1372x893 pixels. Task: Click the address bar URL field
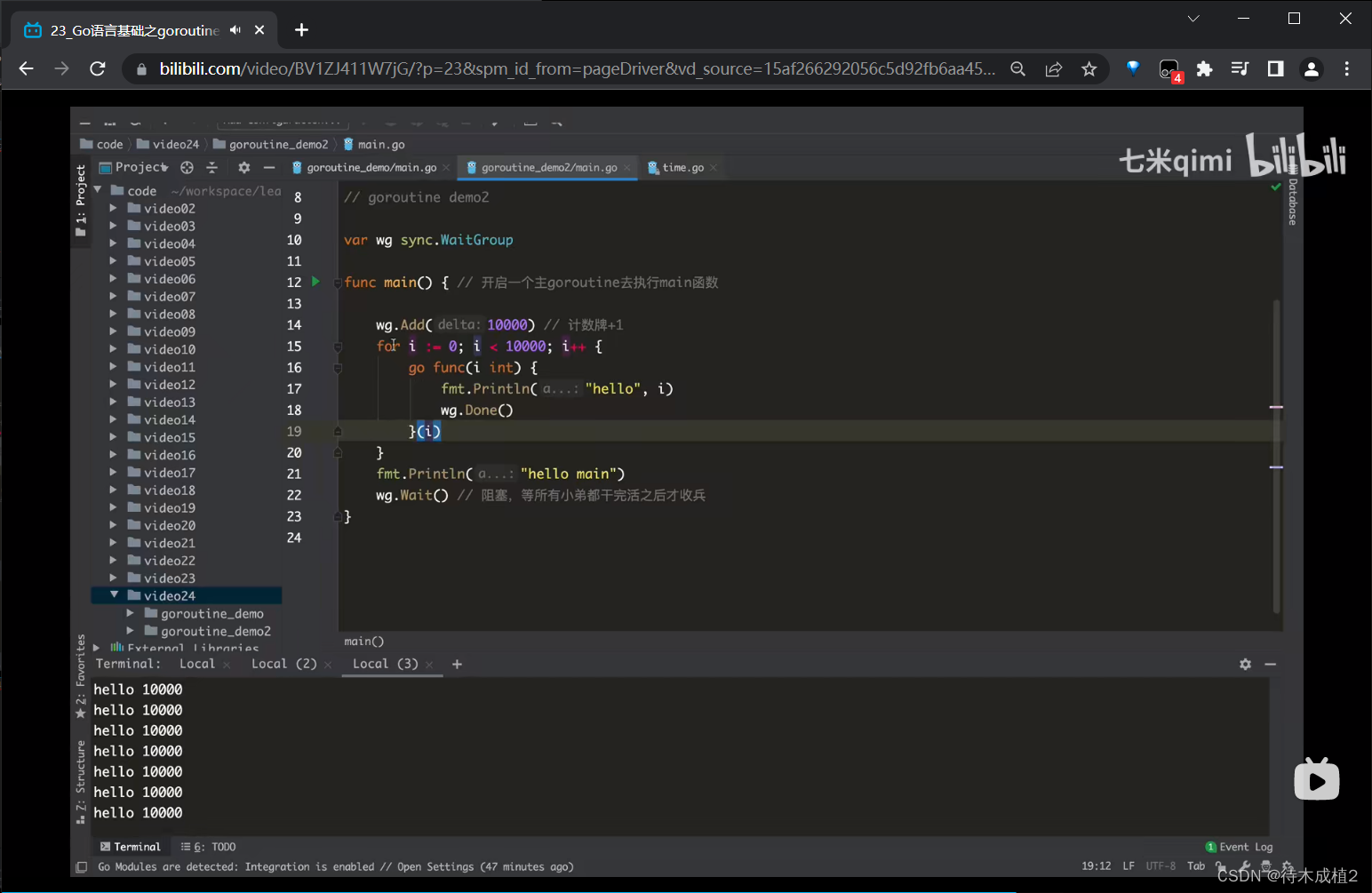pyautogui.click(x=578, y=68)
